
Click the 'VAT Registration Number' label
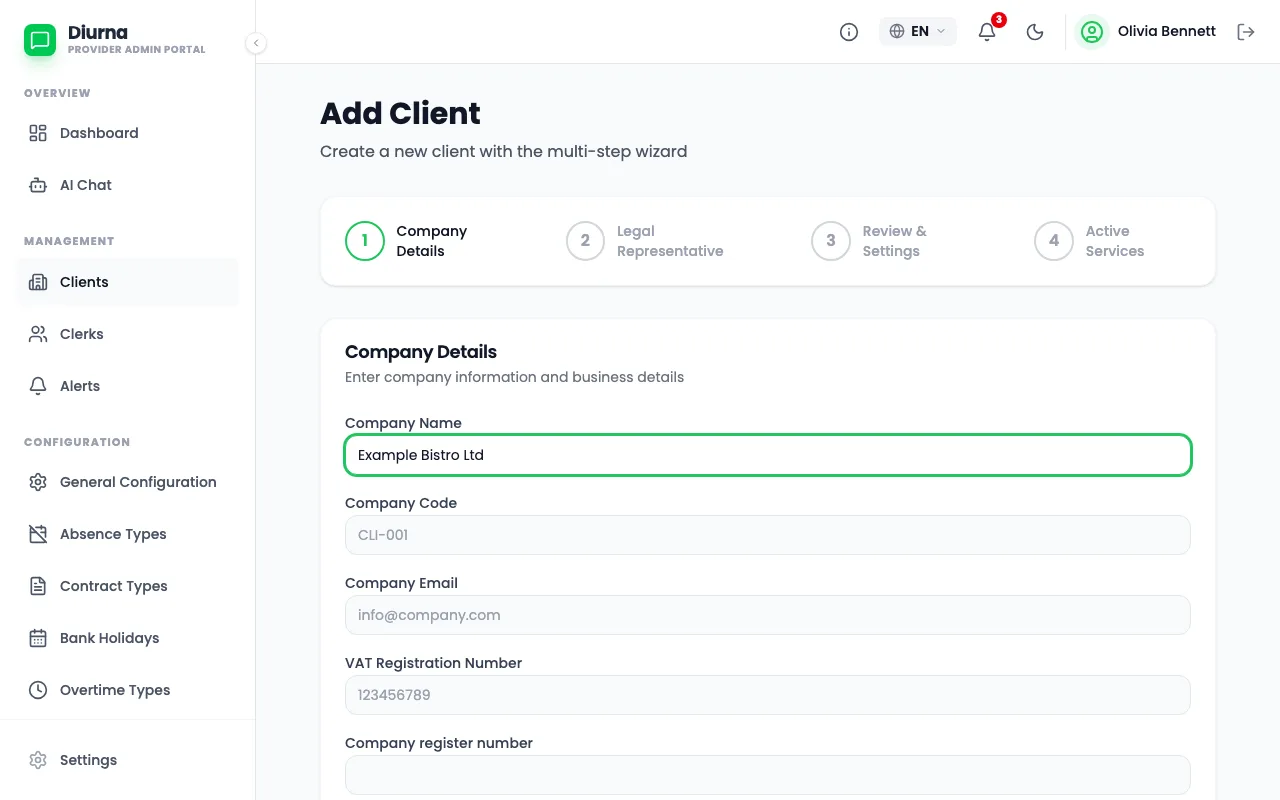click(x=433, y=663)
